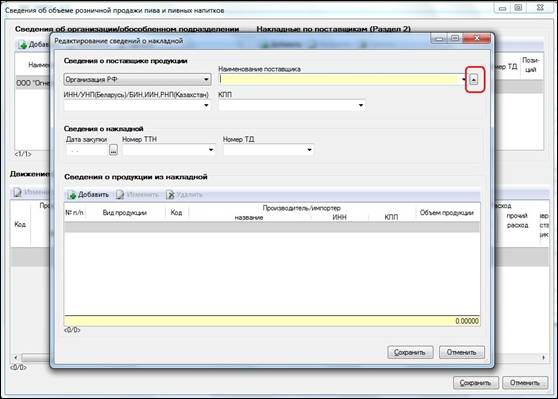
Task: Click the Вид продукции column header
Action: tap(125, 212)
